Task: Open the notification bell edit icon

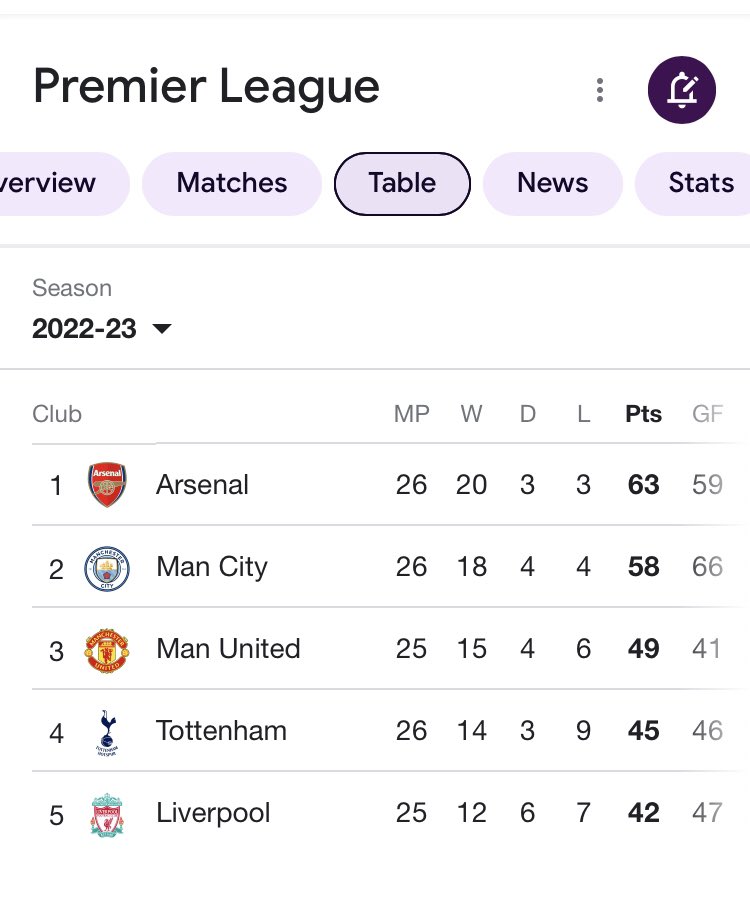Action: [x=681, y=90]
